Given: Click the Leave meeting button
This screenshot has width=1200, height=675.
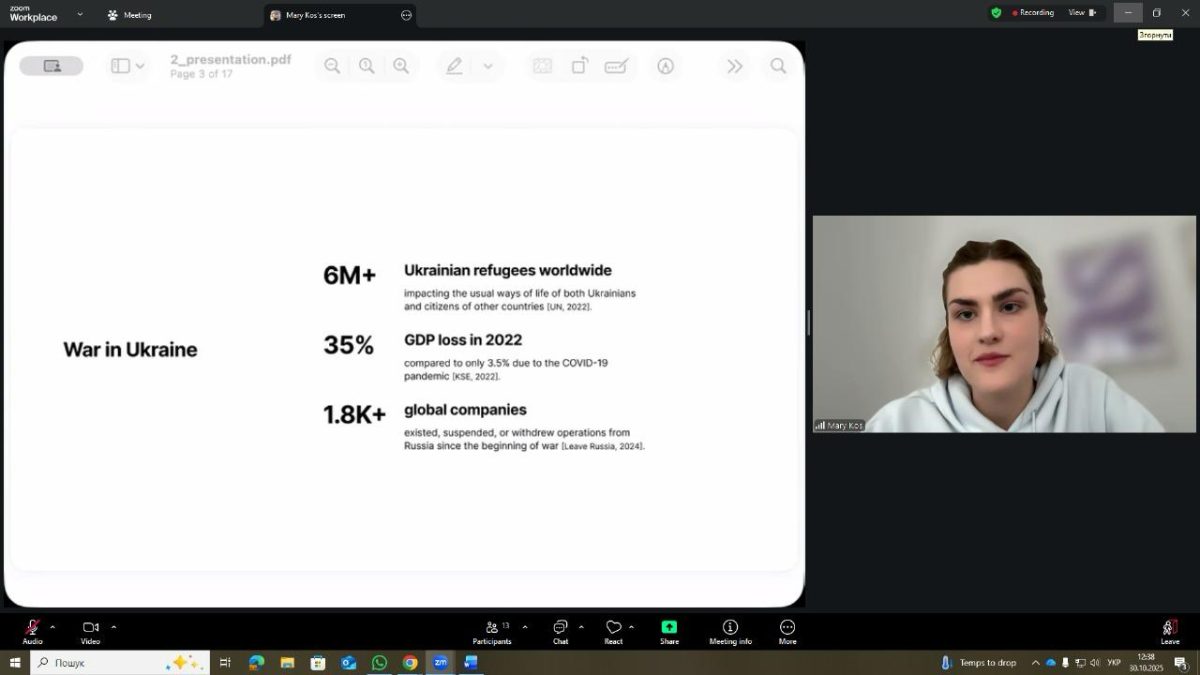Looking at the screenshot, I should click(1169, 629).
